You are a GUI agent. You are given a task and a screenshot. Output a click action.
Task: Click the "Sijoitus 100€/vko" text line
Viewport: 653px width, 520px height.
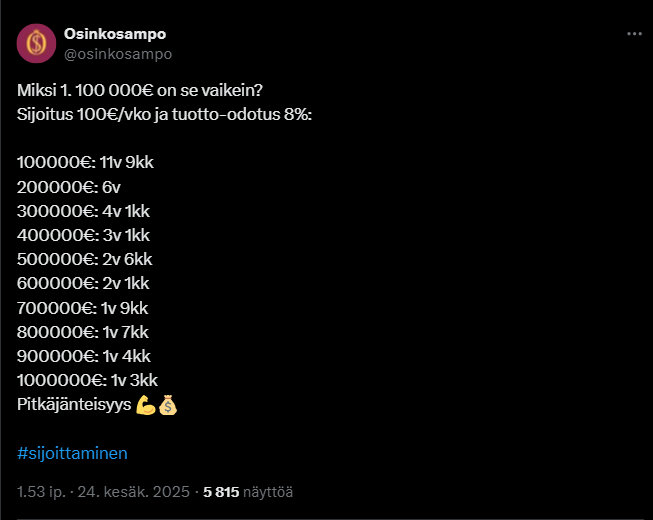click(x=164, y=114)
